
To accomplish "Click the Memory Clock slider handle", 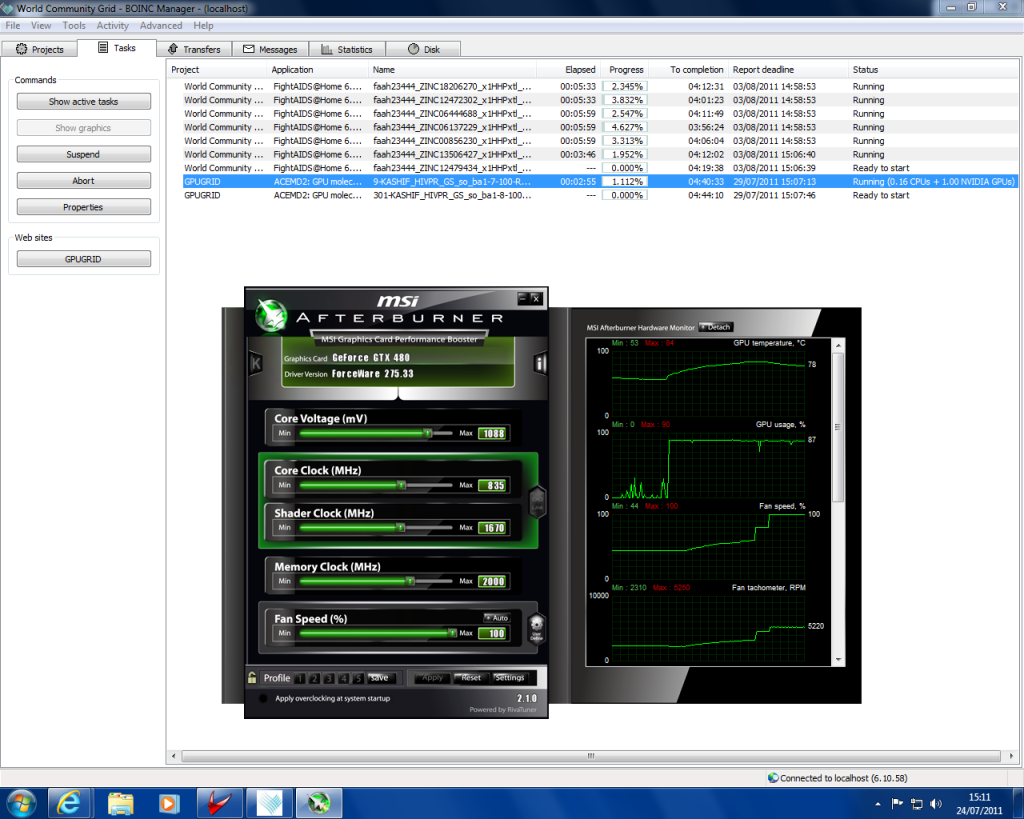I will pos(410,581).
